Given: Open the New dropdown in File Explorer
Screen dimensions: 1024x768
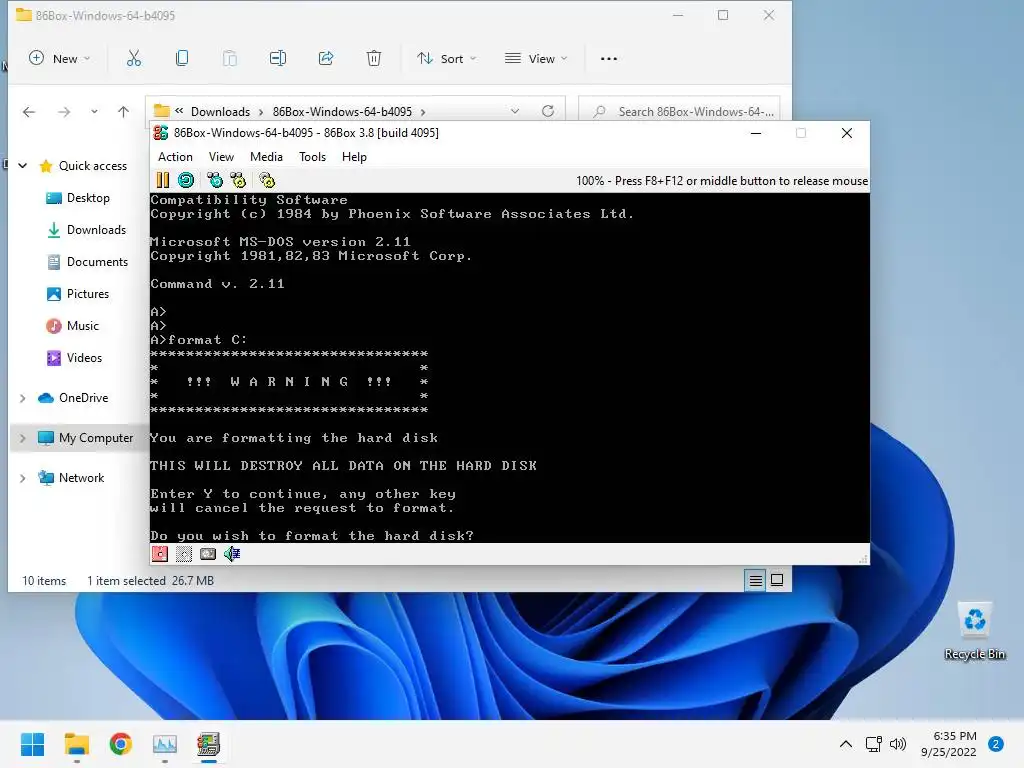Looking at the screenshot, I should click(x=59, y=58).
